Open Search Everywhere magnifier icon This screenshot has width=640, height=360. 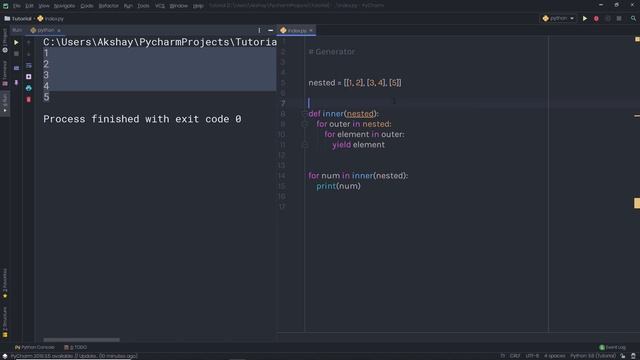pos(633,18)
